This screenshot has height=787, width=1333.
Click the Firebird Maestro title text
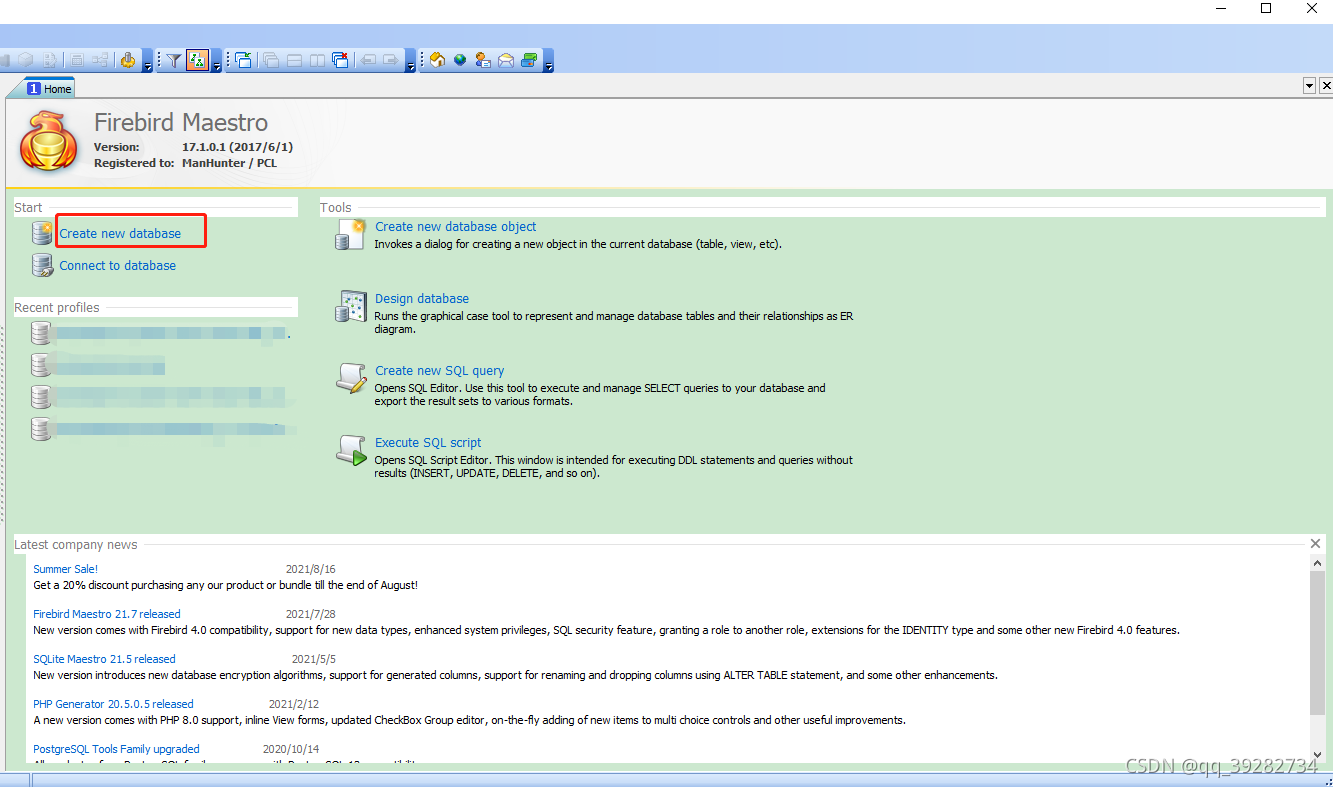tap(181, 123)
